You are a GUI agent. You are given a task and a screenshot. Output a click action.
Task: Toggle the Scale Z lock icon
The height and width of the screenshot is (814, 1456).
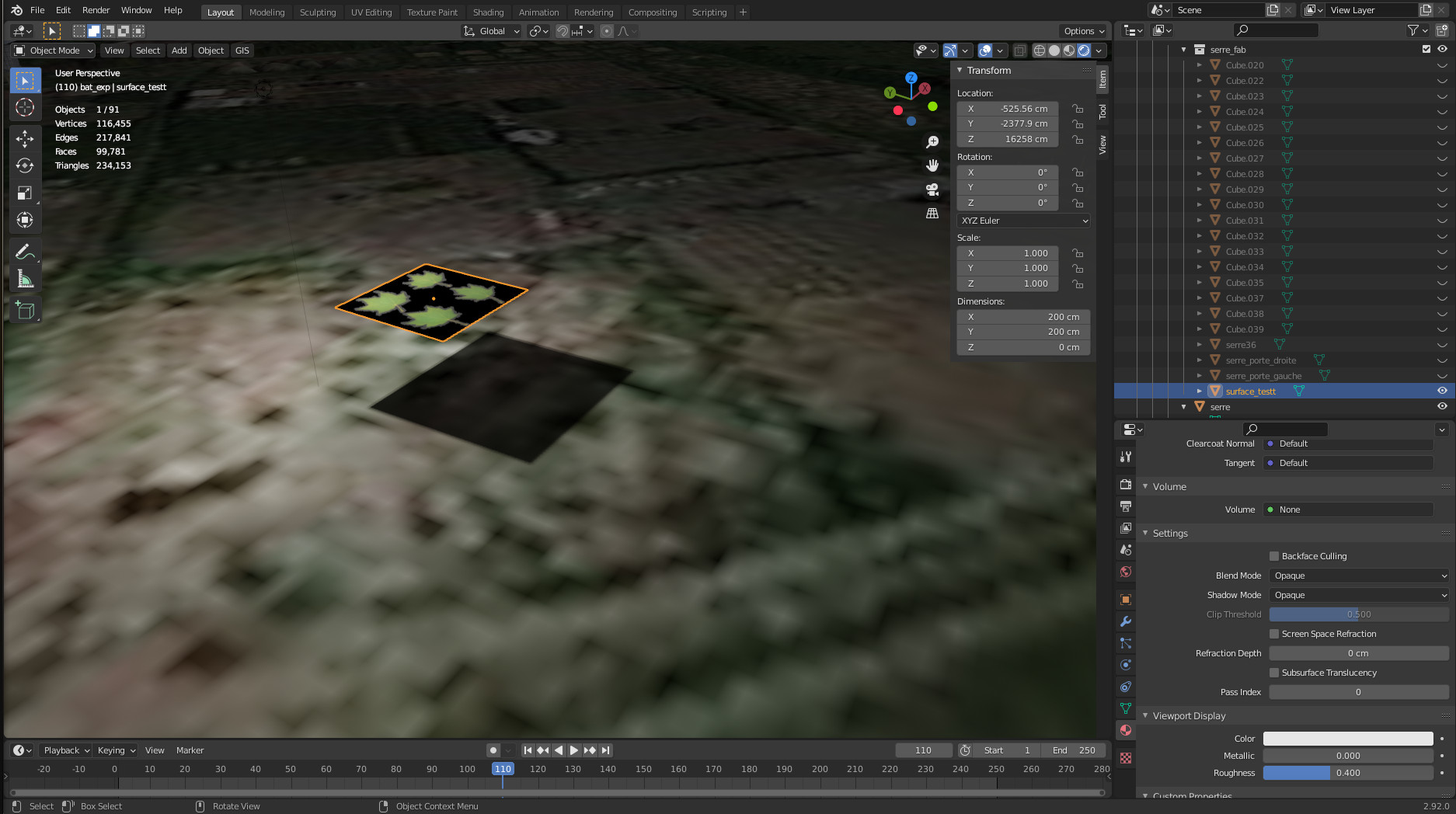coord(1078,284)
